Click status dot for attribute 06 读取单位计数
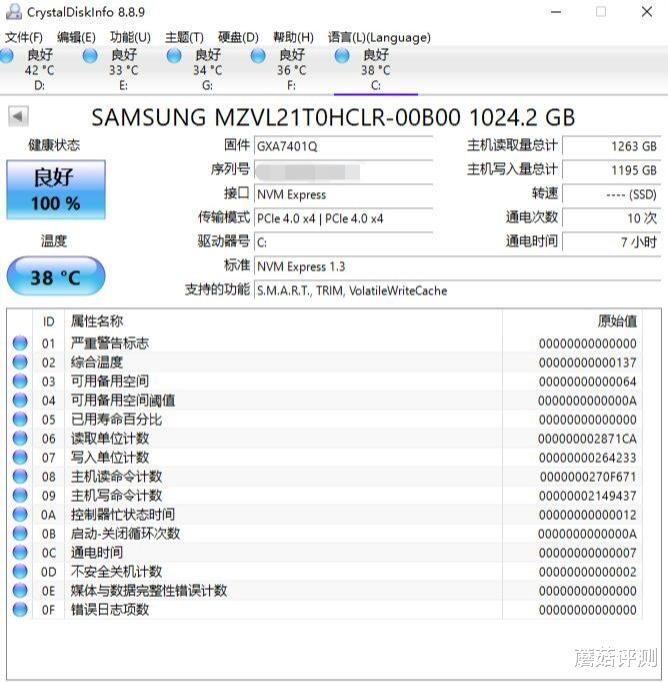Viewport: 668px width, 682px height. coord(20,438)
